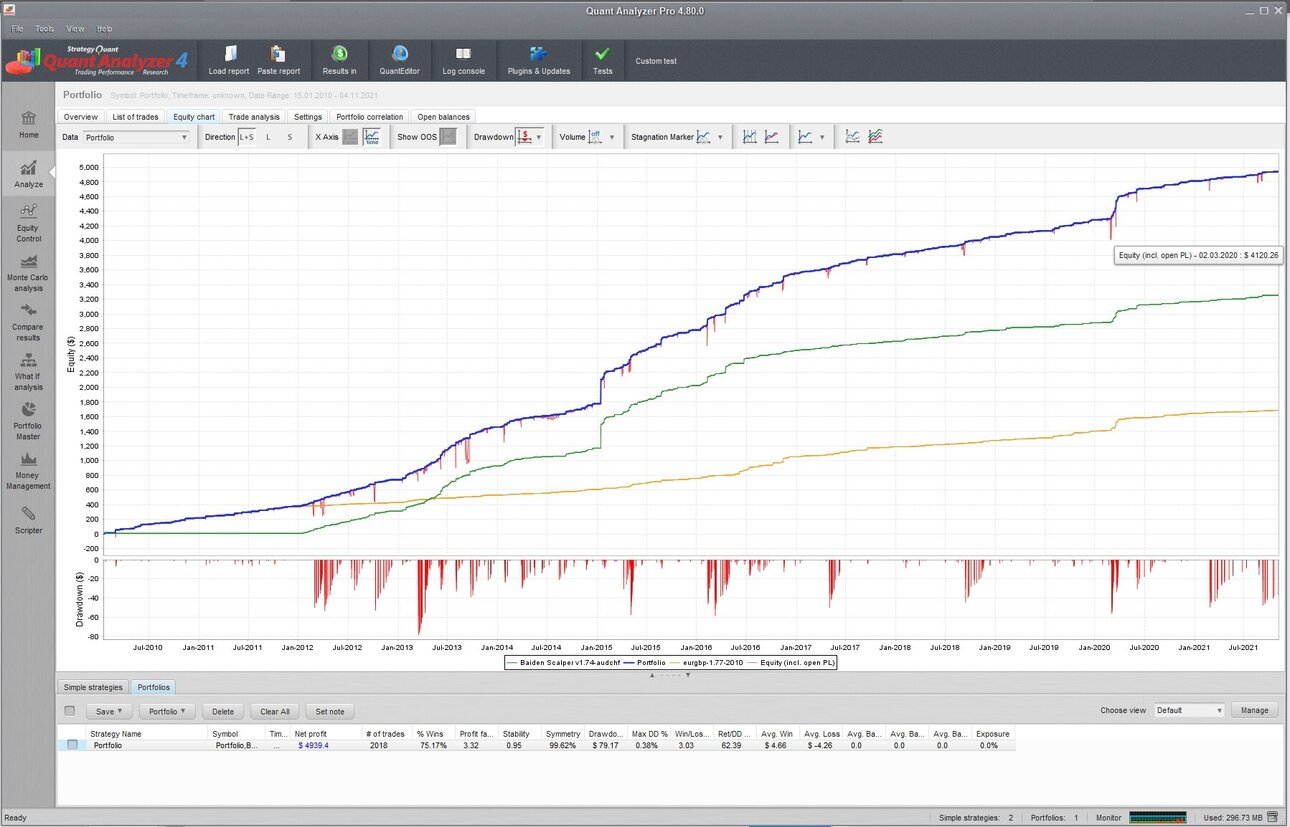The width and height of the screenshot is (1290, 827).
Task: Click Custom test in the toolbar
Action: (656, 61)
